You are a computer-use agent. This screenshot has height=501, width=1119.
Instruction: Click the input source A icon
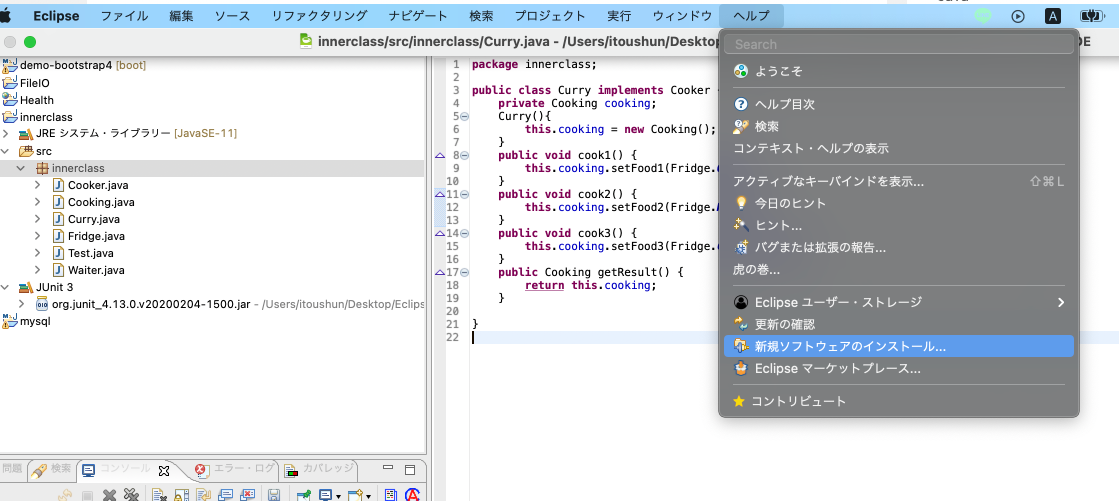click(x=1052, y=16)
